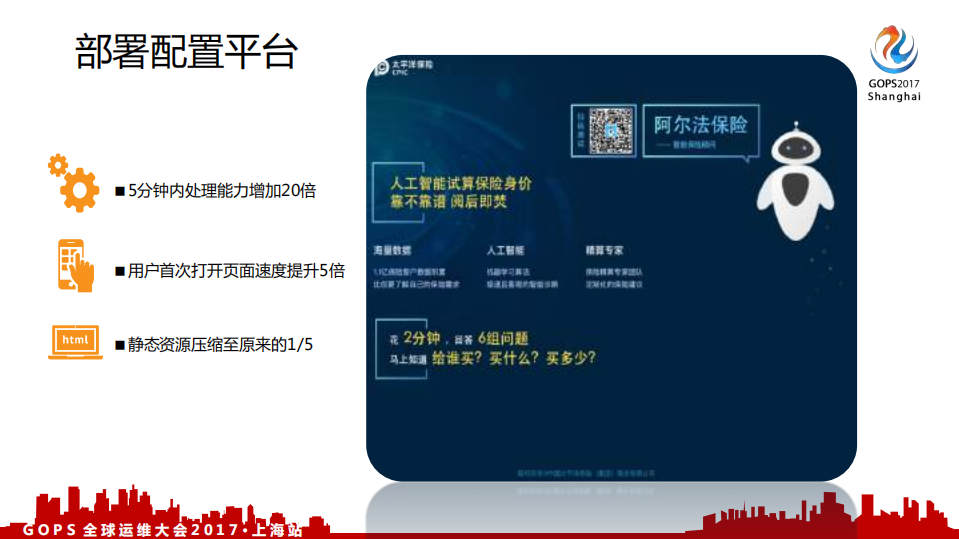The image size is (959, 539).
Task: Click the text 用户首次打开页面速度提升5倍
Action: pos(236,271)
